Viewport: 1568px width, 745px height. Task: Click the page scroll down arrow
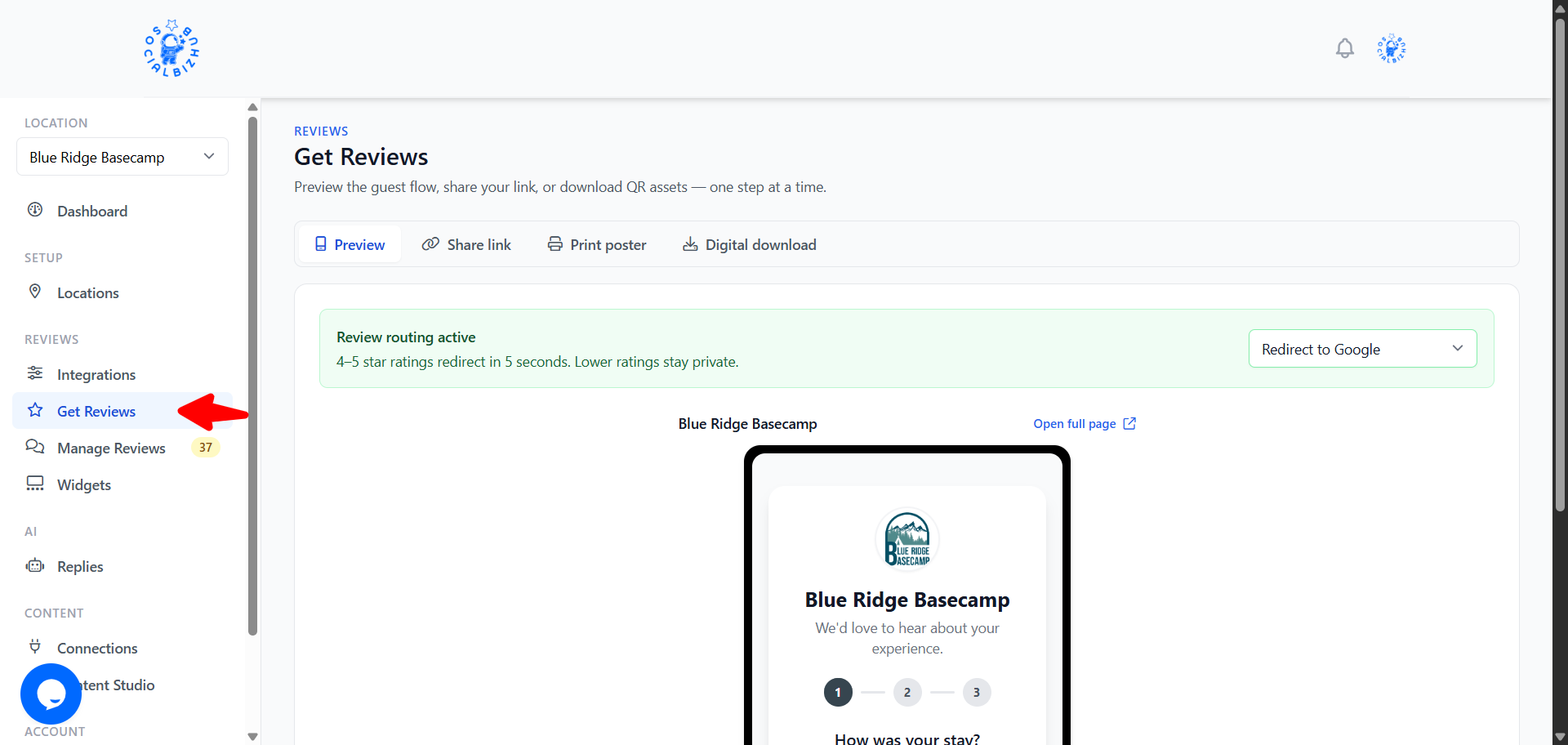(1560, 737)
